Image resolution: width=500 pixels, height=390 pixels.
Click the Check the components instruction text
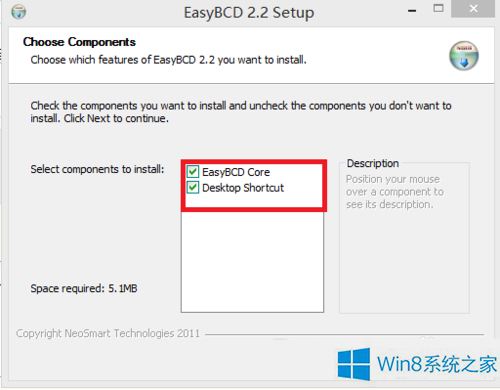point(241,112)
